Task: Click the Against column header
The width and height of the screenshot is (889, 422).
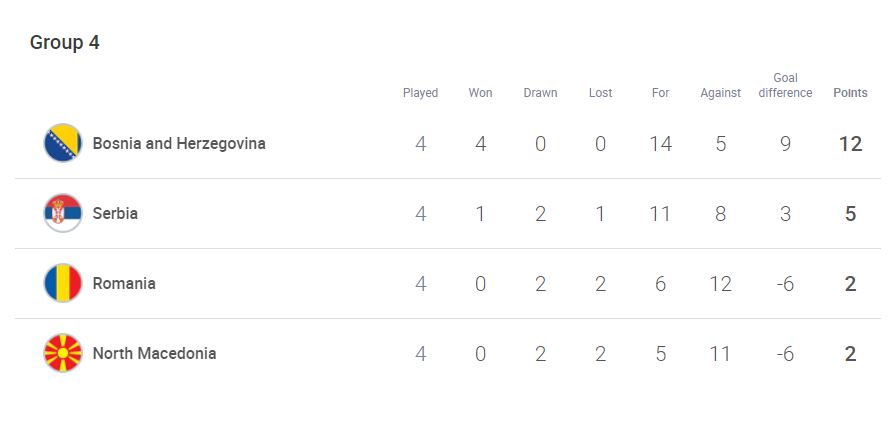Action: point(721,93)
